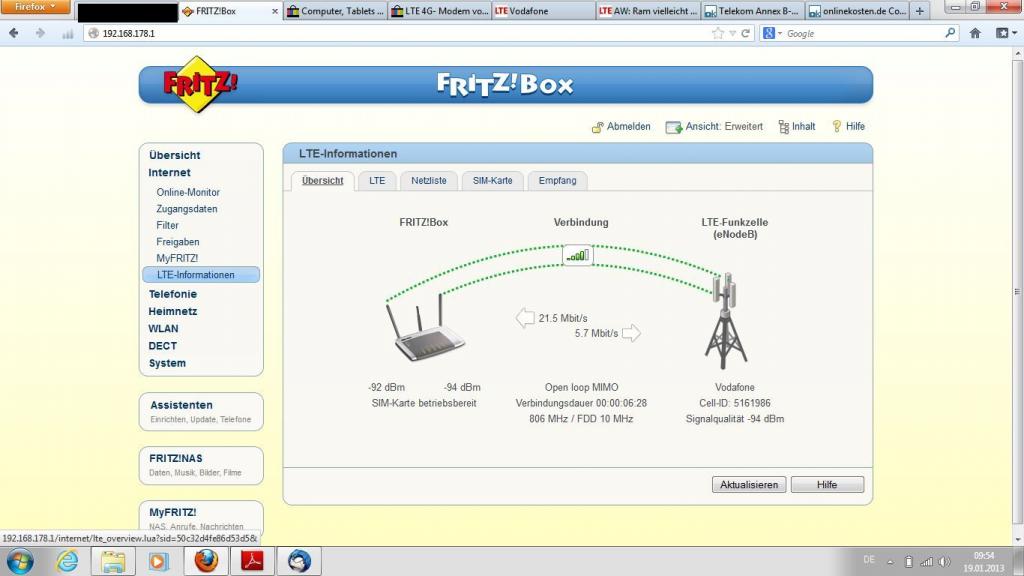Switch to the Telekom Annex B browser tab

752,11
